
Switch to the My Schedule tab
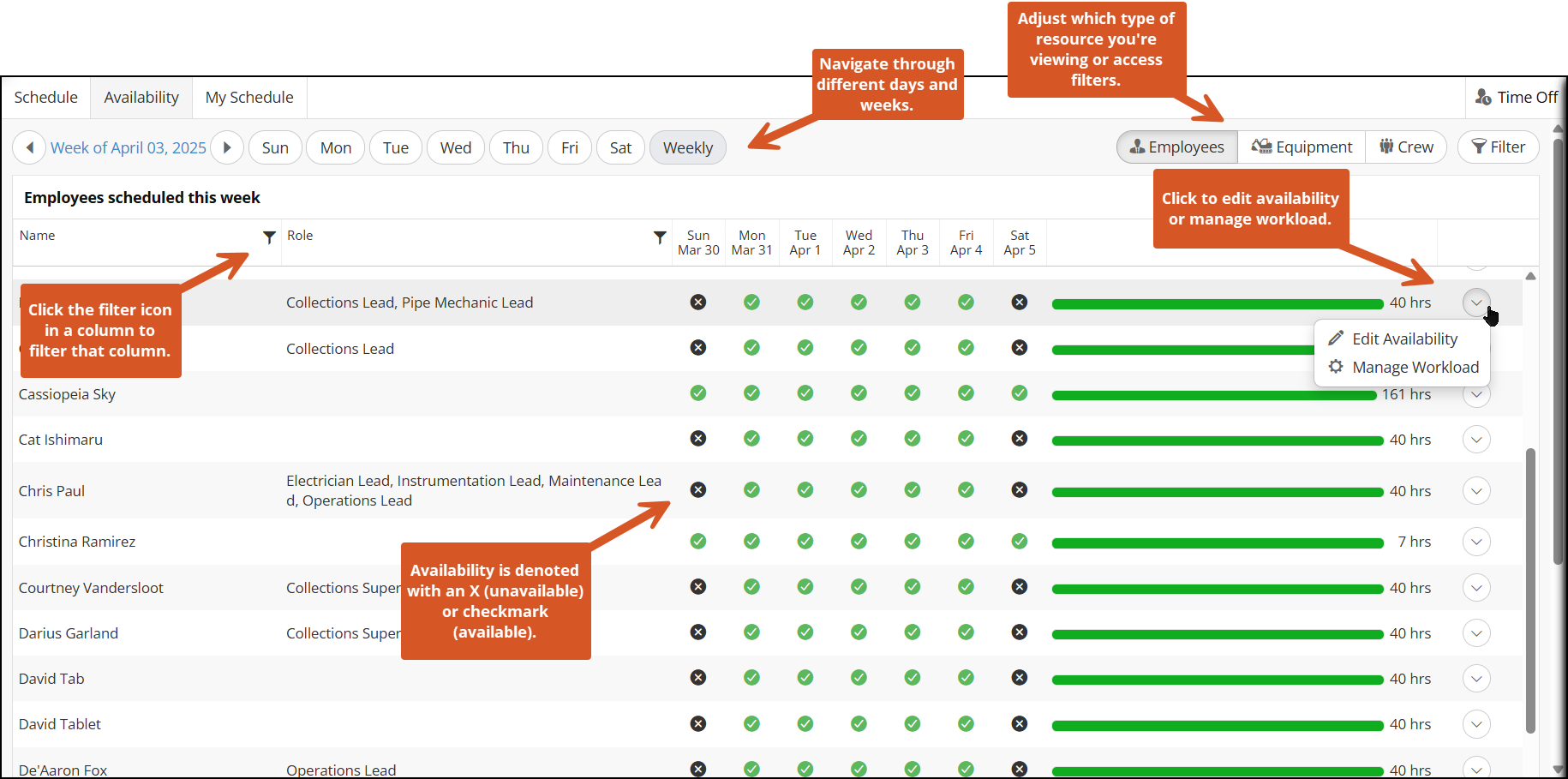click(x=249, y=98)
